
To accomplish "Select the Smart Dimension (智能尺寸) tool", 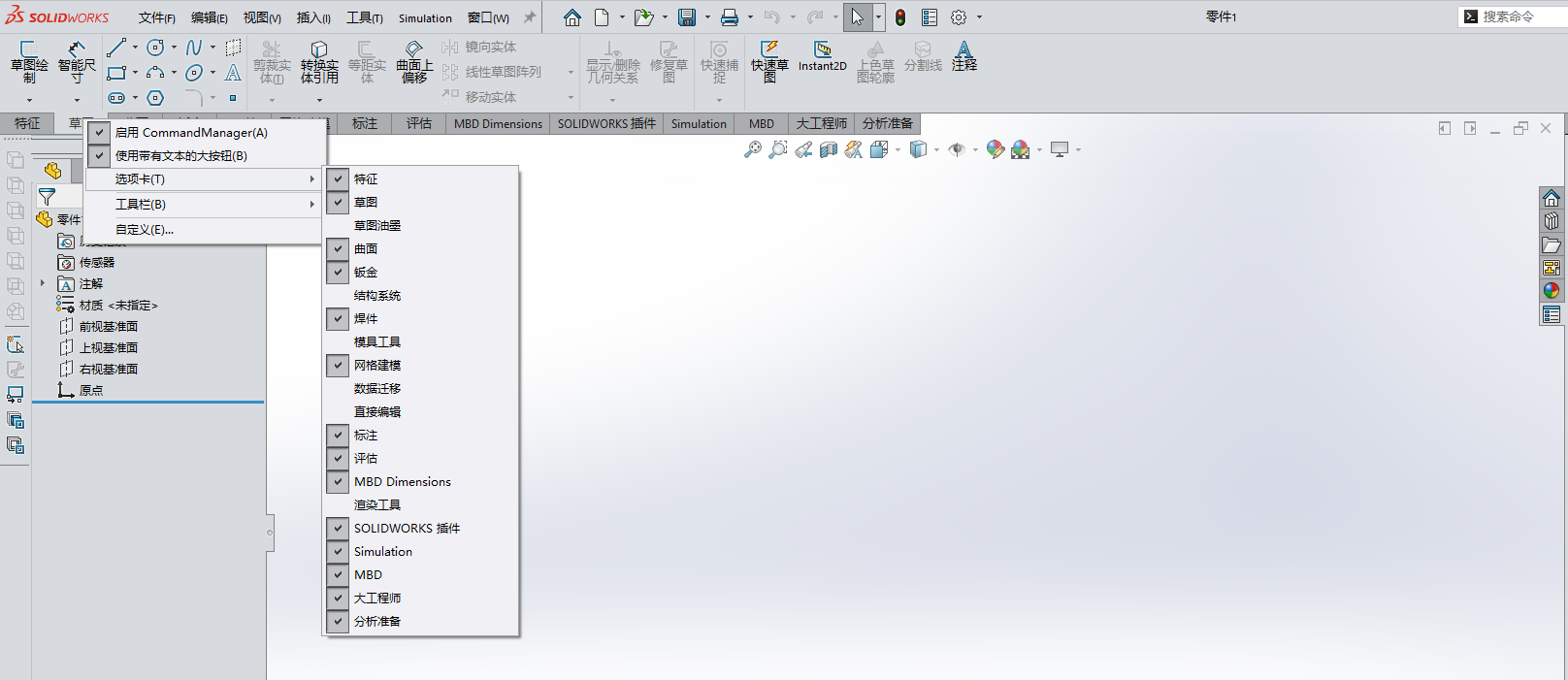I will [77, 49].
